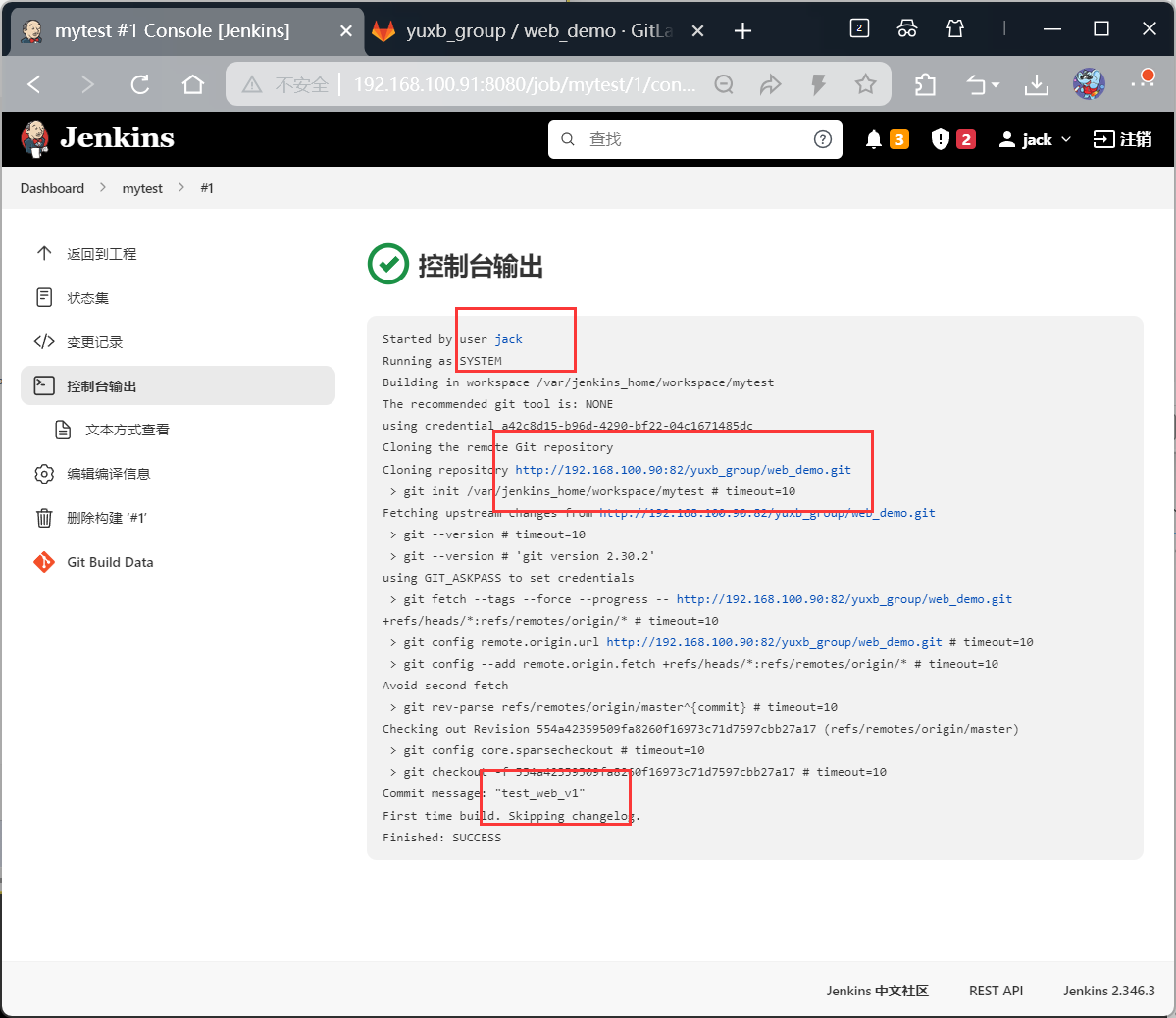Open the remote.origin.url git link
The width and height of the screenshot is (1176, 1018).
pyautogui.click(x=774, y=643)
